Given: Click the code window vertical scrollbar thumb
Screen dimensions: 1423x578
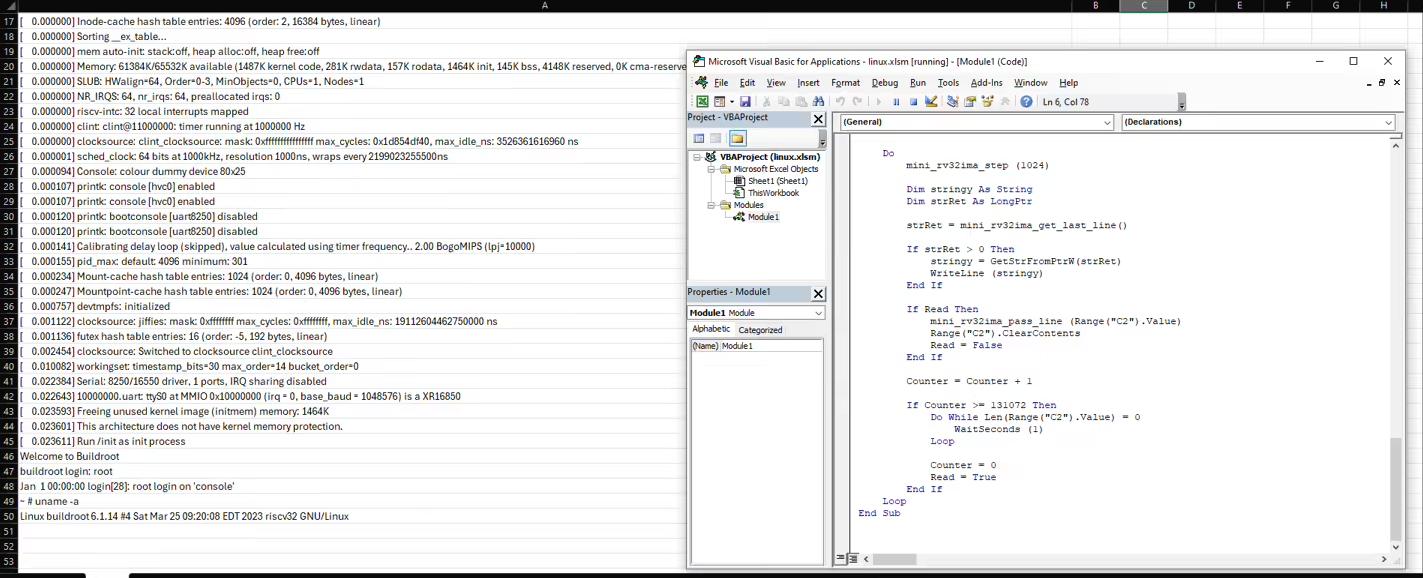Looking at the screenshot, I should click(1395, 490).
